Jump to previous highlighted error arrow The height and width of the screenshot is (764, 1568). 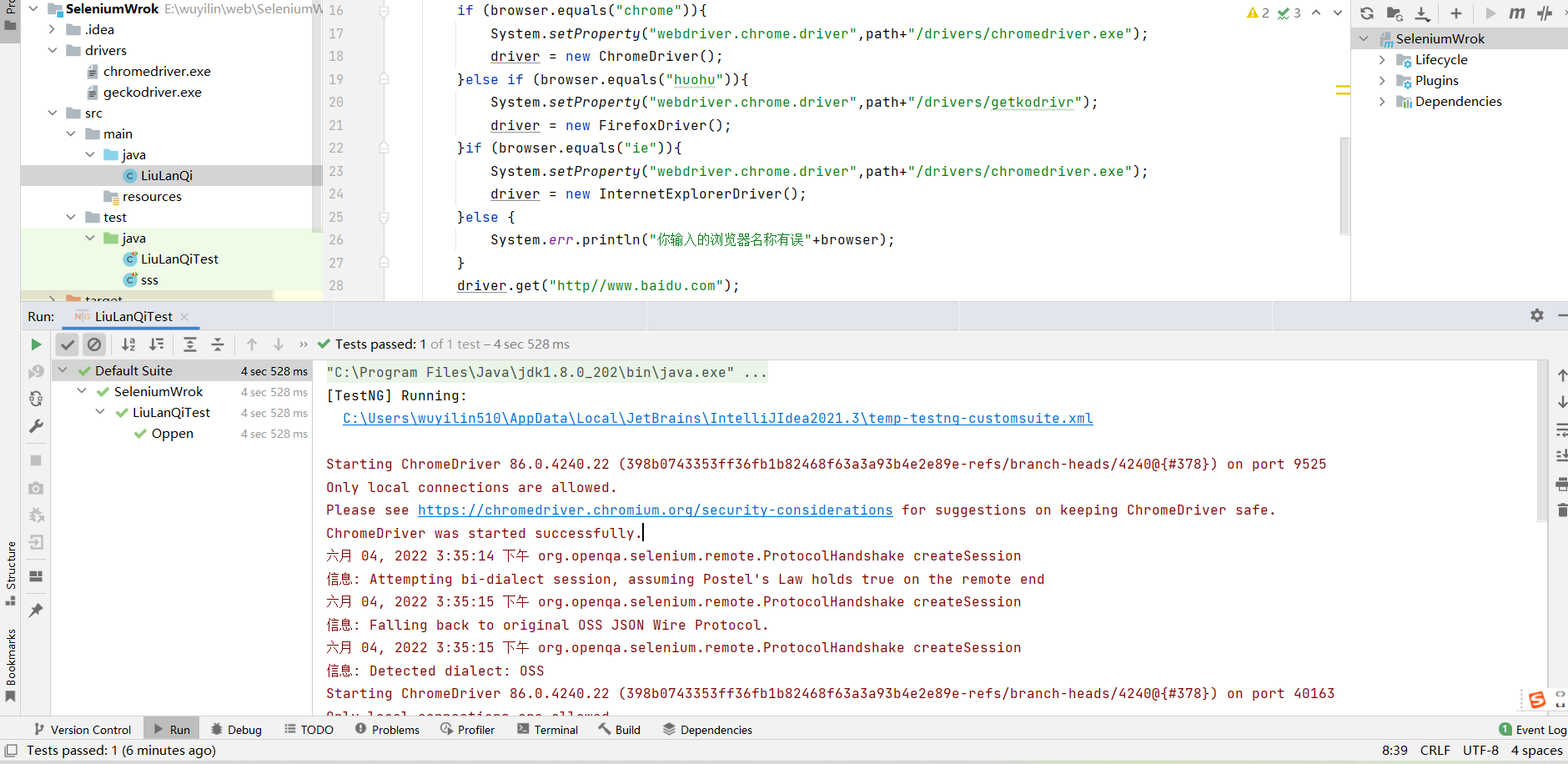(x=1316, y=13)
